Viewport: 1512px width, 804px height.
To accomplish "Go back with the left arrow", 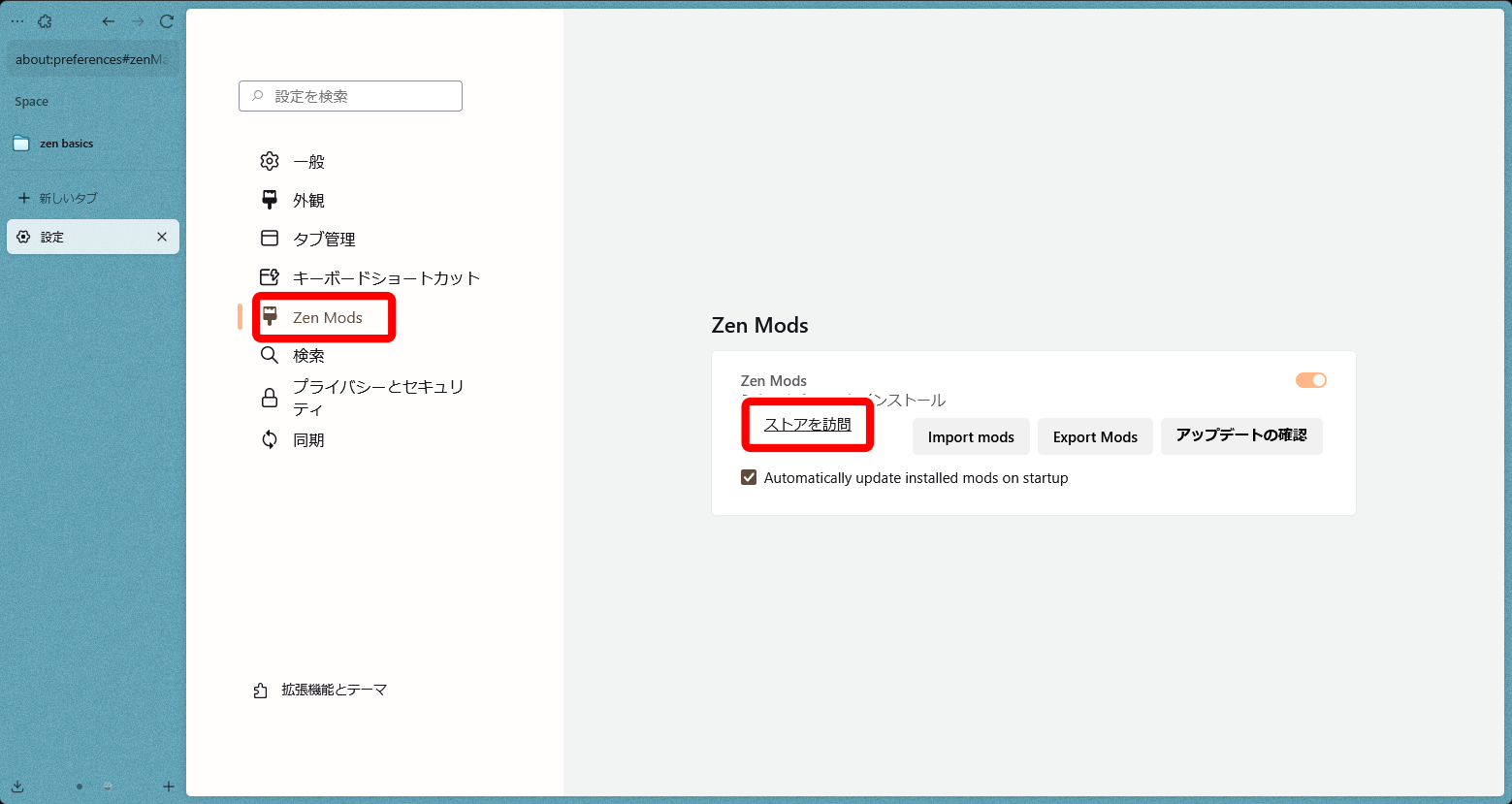I will (109, 21).
